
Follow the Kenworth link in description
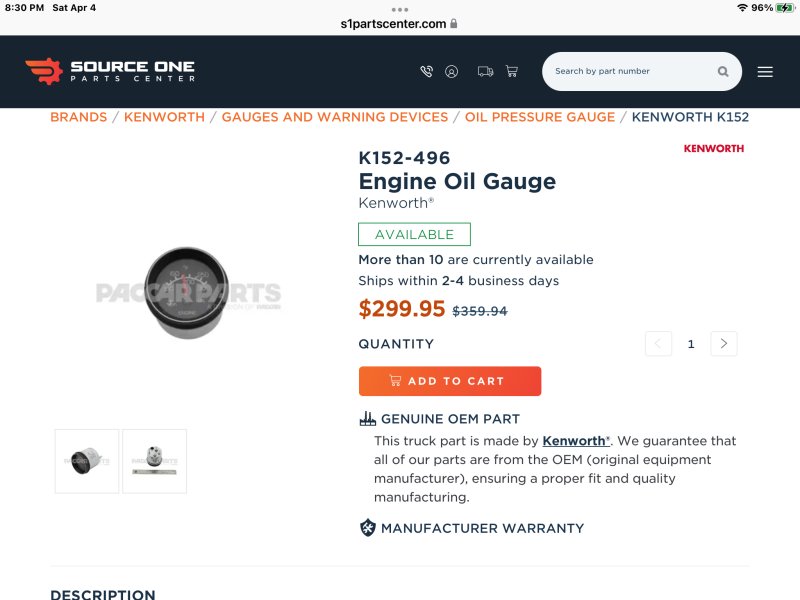574,441
